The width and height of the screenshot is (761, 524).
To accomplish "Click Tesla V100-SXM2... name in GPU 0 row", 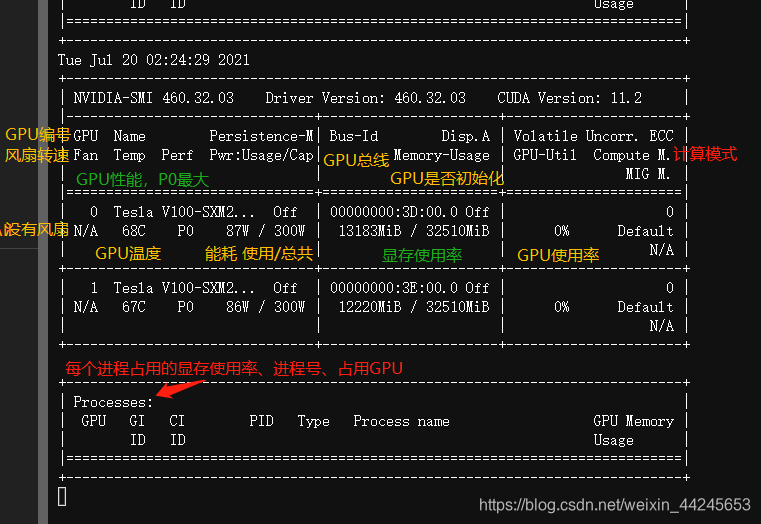I will click(x=184, y=212).
